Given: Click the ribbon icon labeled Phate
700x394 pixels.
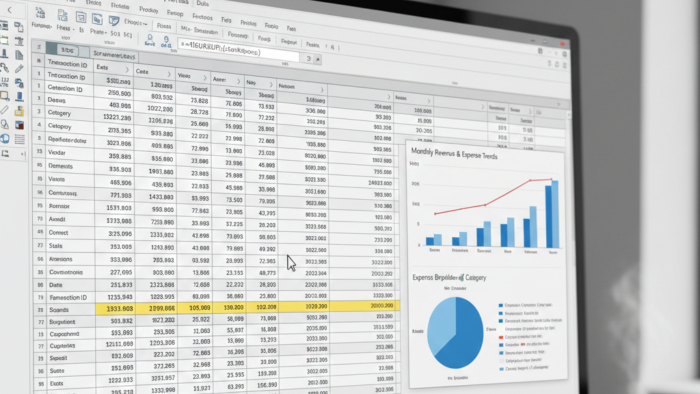Looking at the screenshot, I should 97,20.
